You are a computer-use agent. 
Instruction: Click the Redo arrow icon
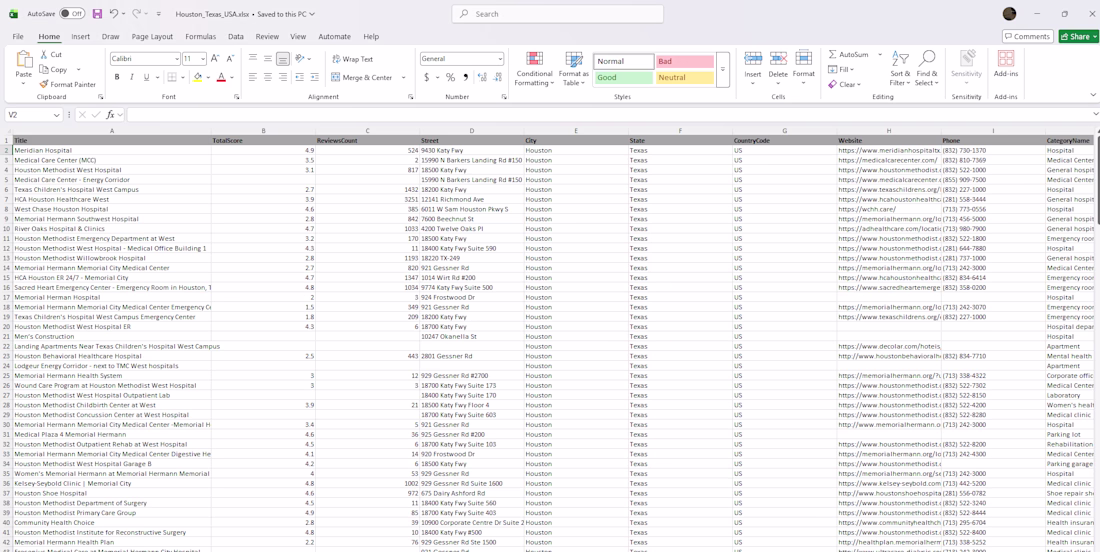[137, 13]
